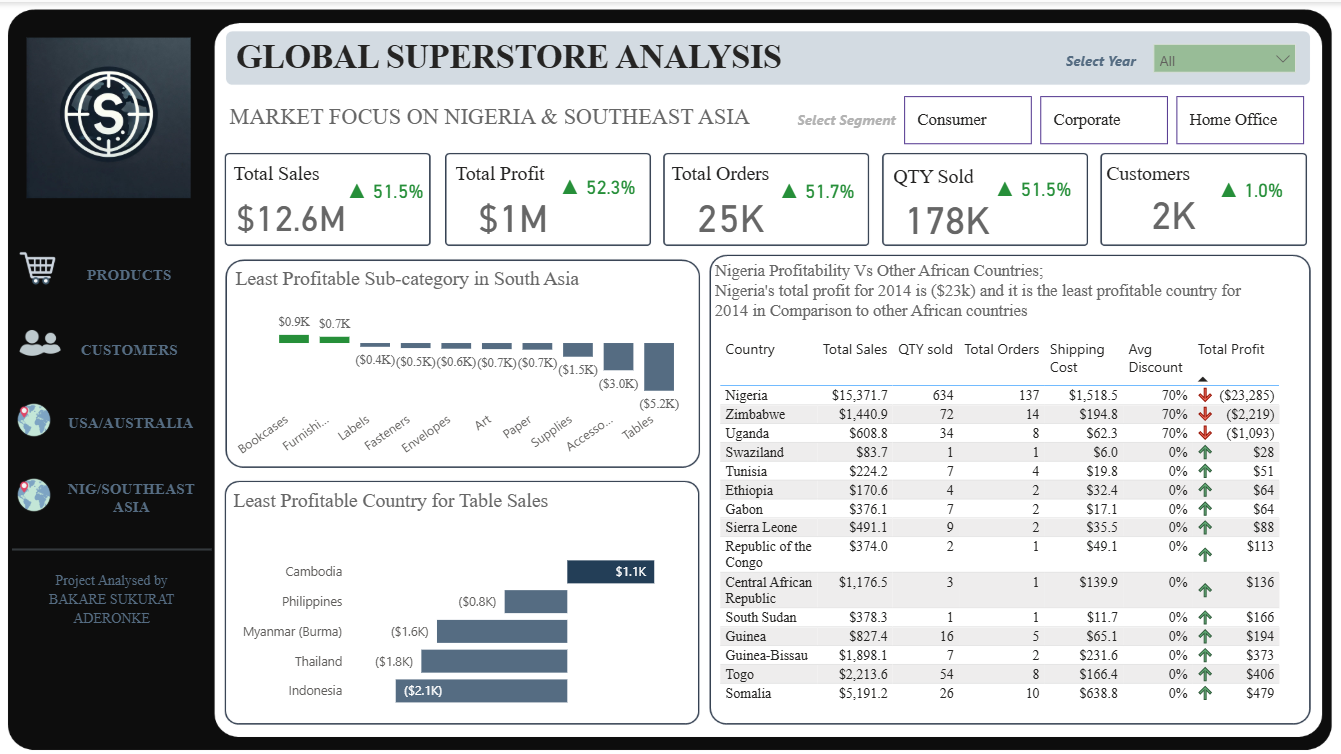This screenshot has height=754, width=1341.
Task: Click the green up arrow in Sierra Leone row
Action: coord(1205,528)
